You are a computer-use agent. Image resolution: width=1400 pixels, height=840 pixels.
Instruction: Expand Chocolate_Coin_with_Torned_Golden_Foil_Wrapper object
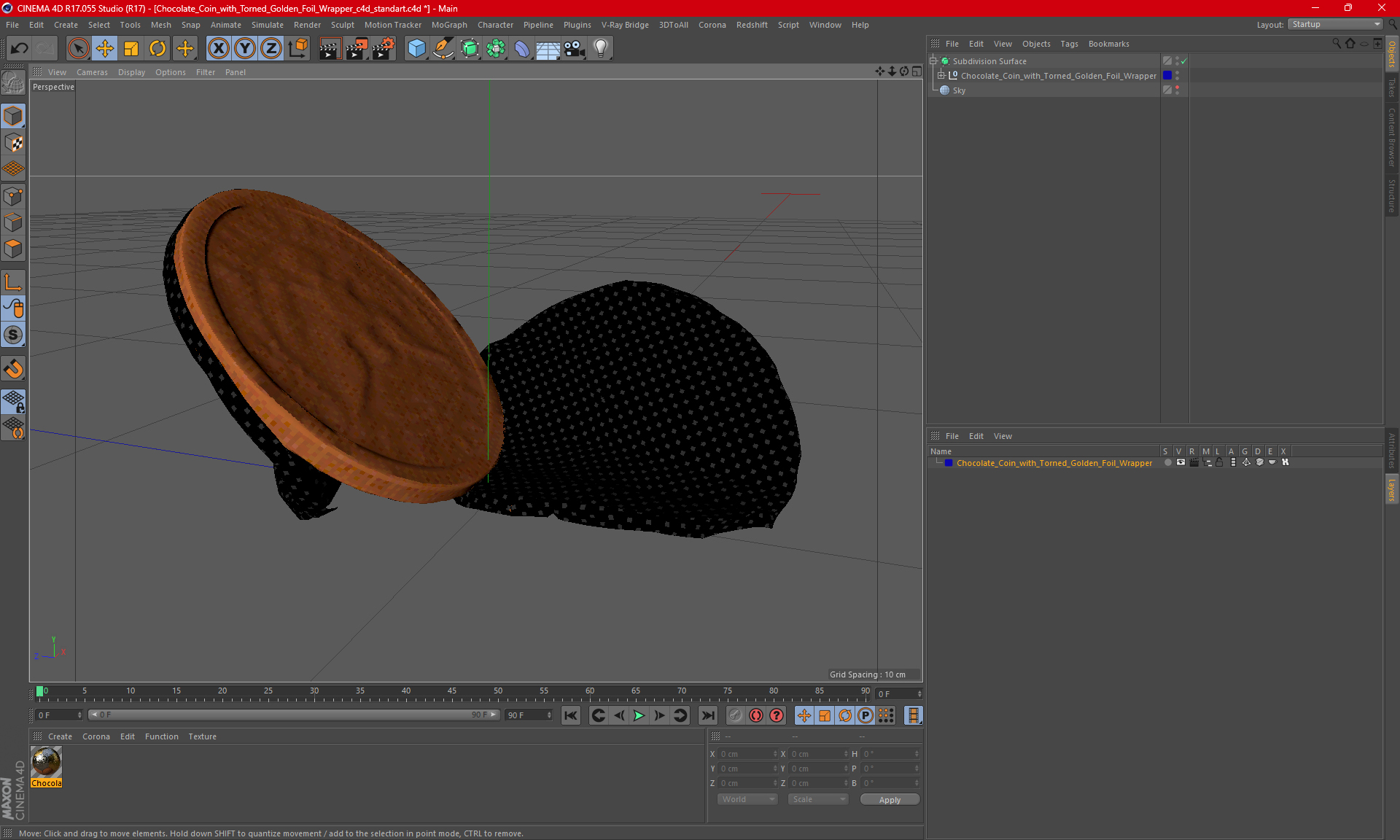click(x=941, y=76)
